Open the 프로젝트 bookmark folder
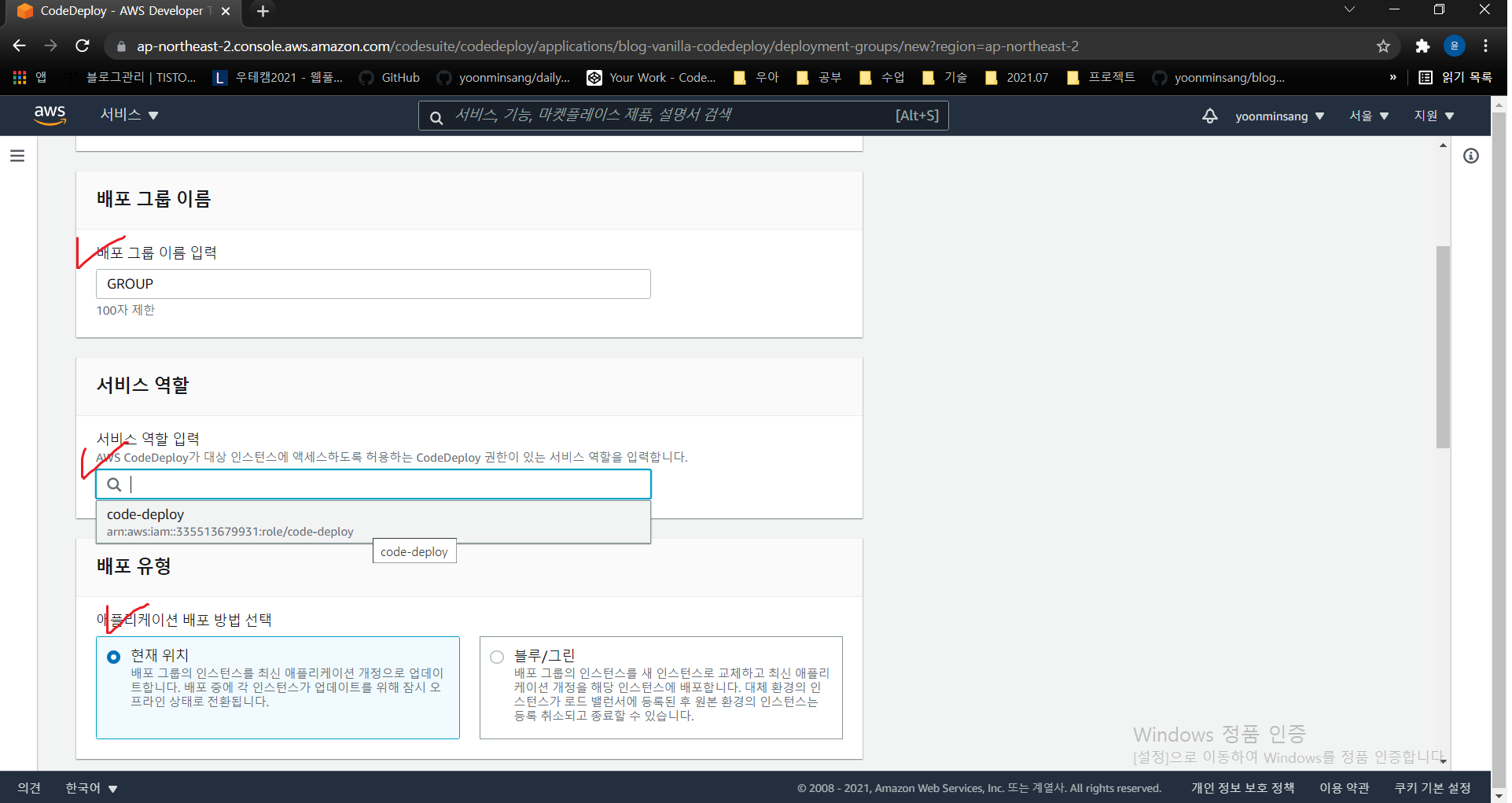Screen dimensions: 1512x803 pos(1101,77)
